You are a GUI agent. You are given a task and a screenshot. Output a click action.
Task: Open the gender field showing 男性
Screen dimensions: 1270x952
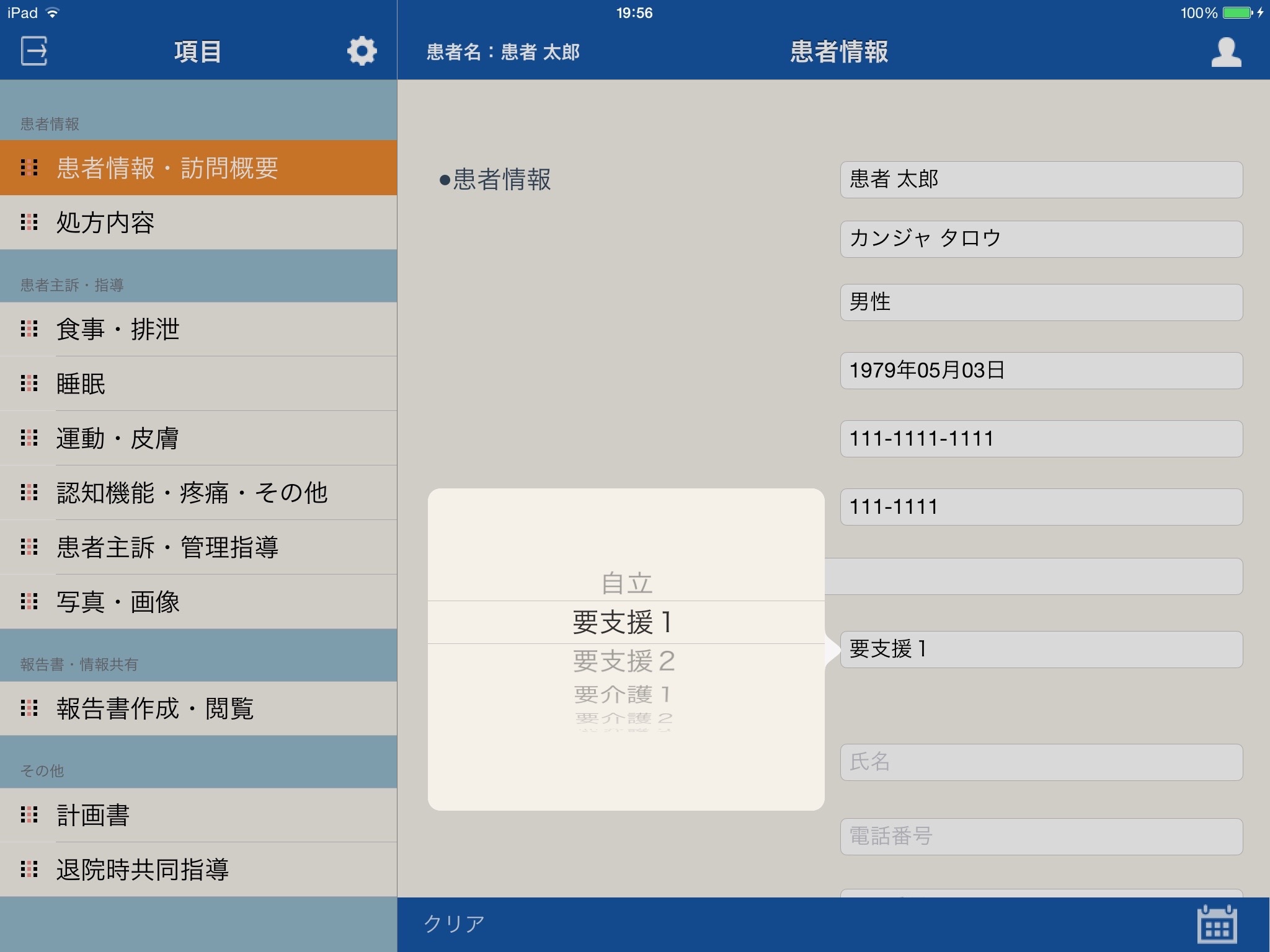click(x=1041, y=302)
